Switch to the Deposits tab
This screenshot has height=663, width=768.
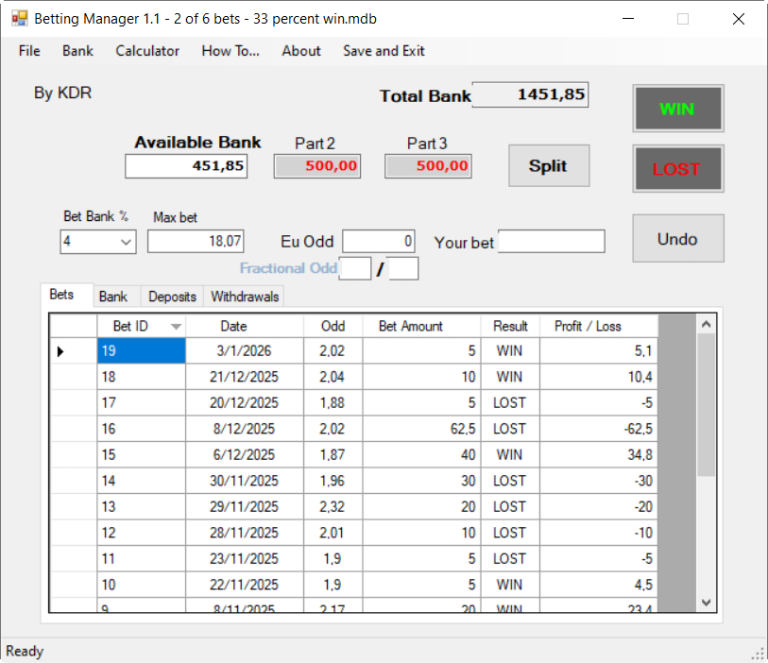(x=171, y=297)
